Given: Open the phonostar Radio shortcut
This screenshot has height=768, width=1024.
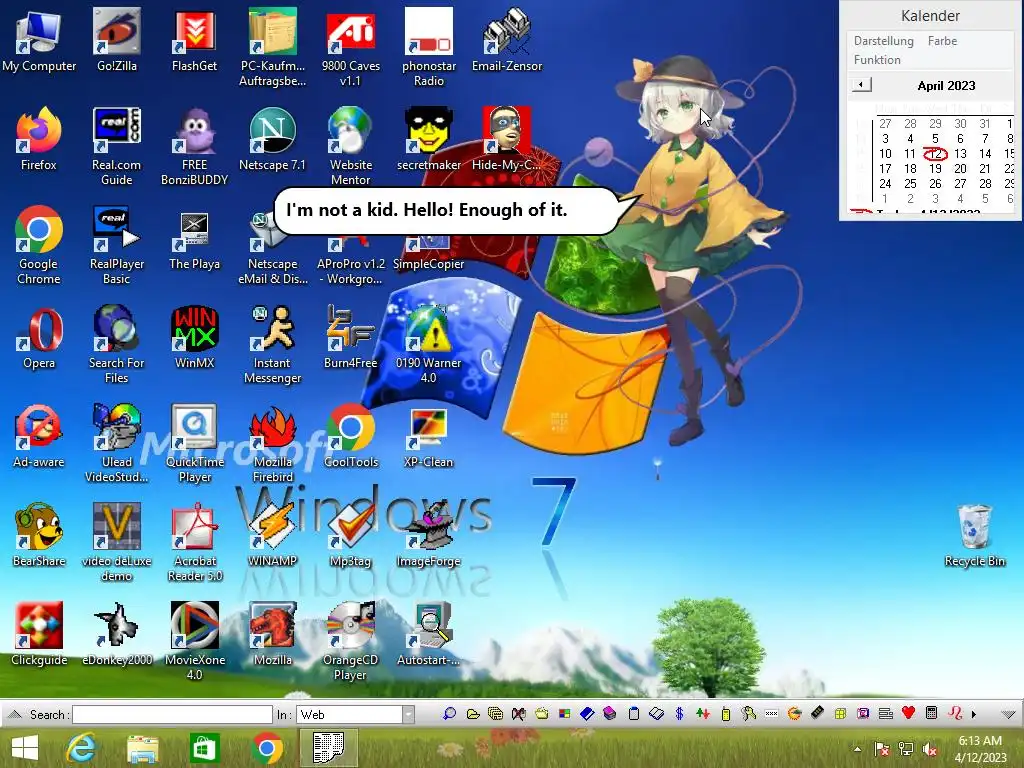Looking at the screenshot, I should [x=428, y=47].
